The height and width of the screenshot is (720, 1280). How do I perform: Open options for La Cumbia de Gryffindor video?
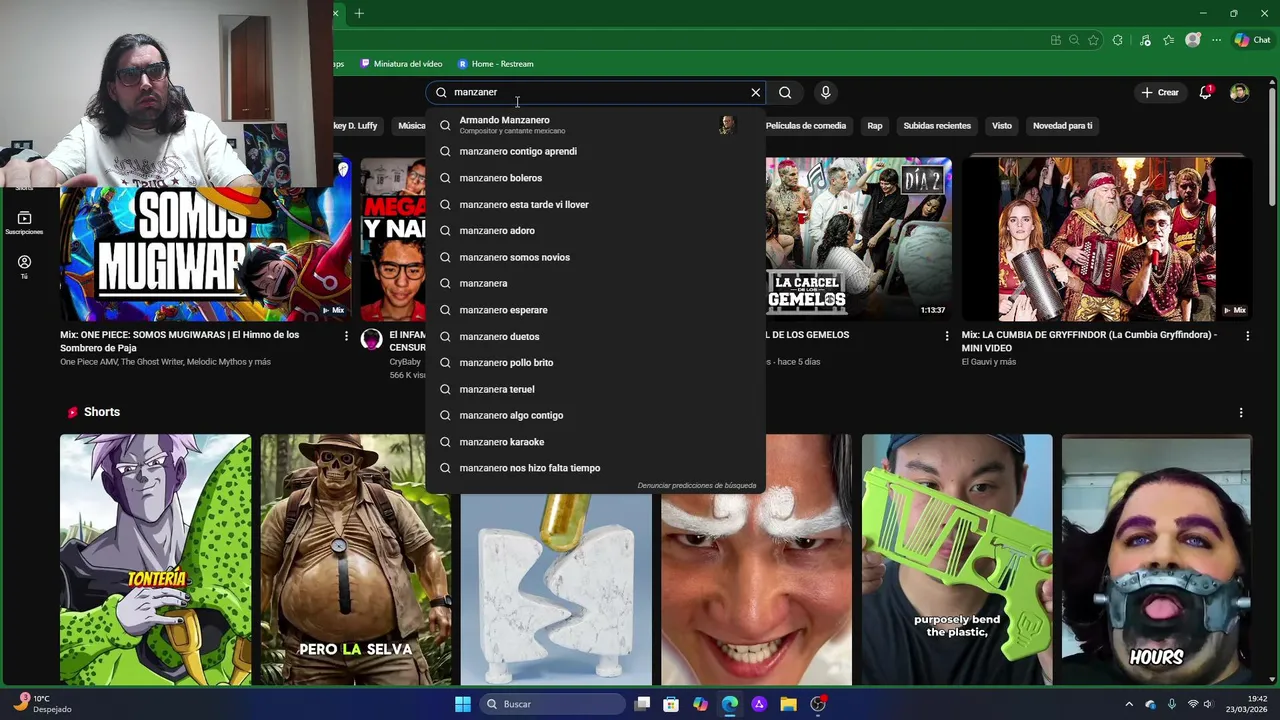(x=1247, y=336)
